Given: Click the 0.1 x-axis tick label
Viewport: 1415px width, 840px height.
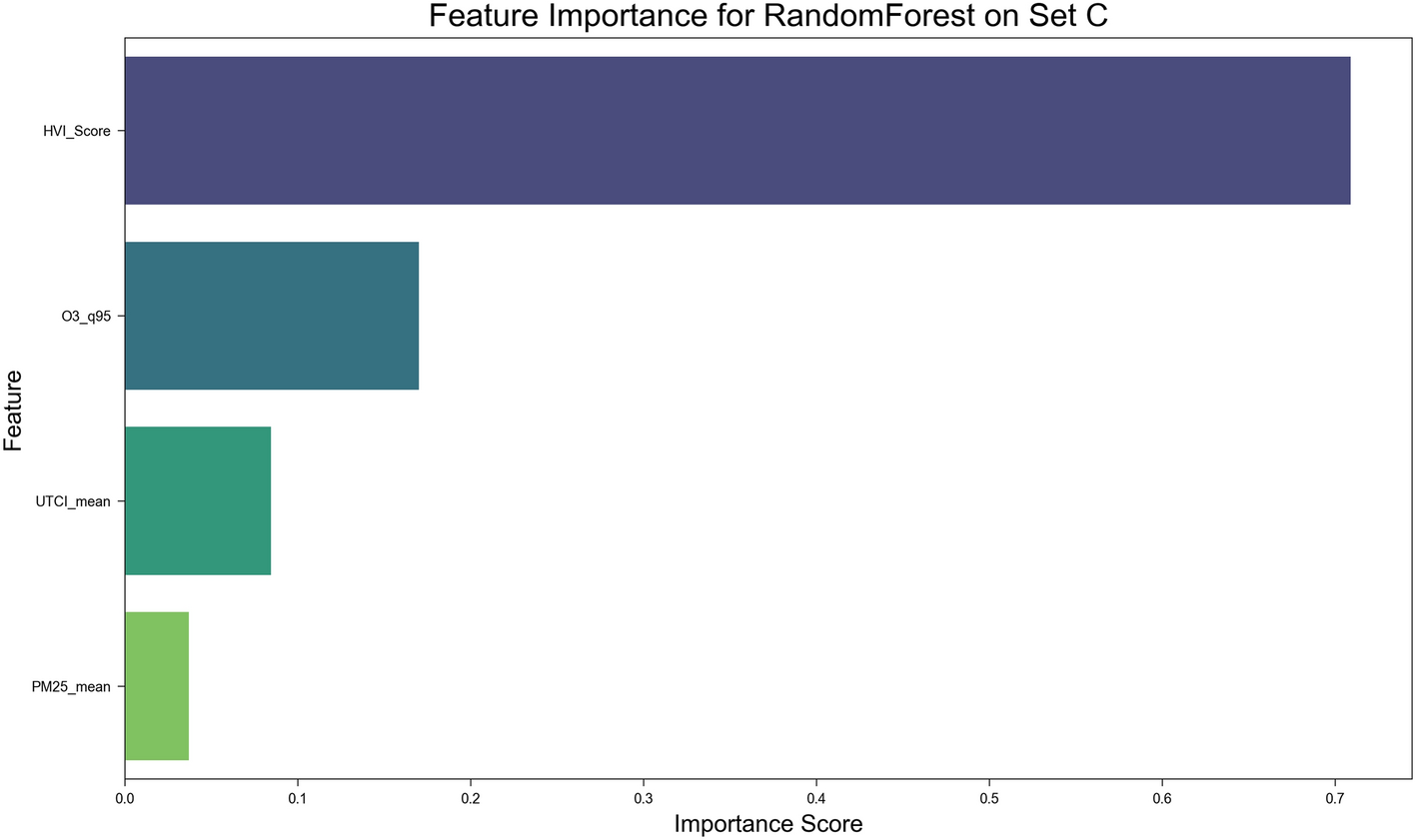Looking at the screenshot, I should pos(298,799).
